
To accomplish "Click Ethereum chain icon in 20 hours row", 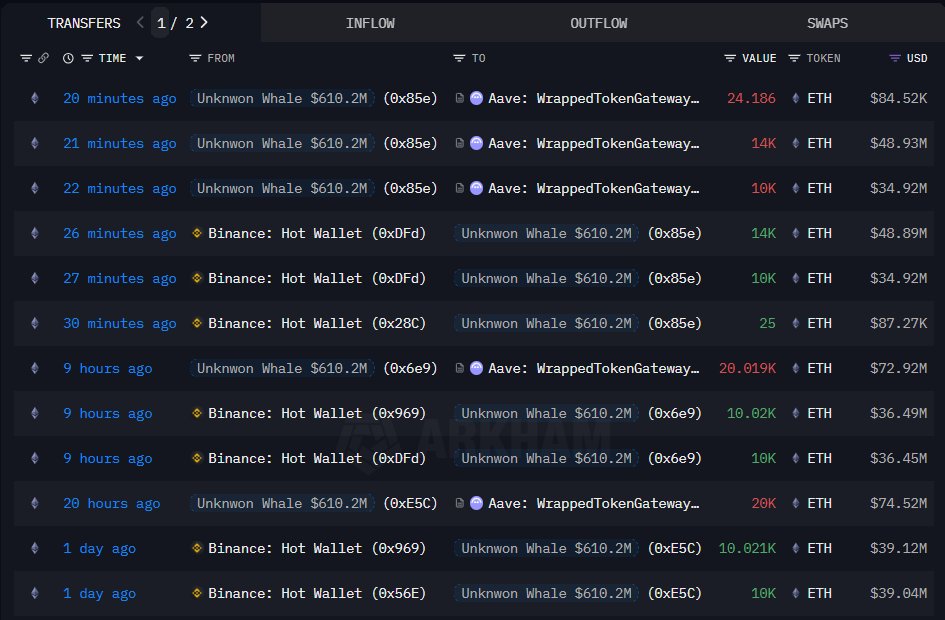I will [x=35, y=503].
